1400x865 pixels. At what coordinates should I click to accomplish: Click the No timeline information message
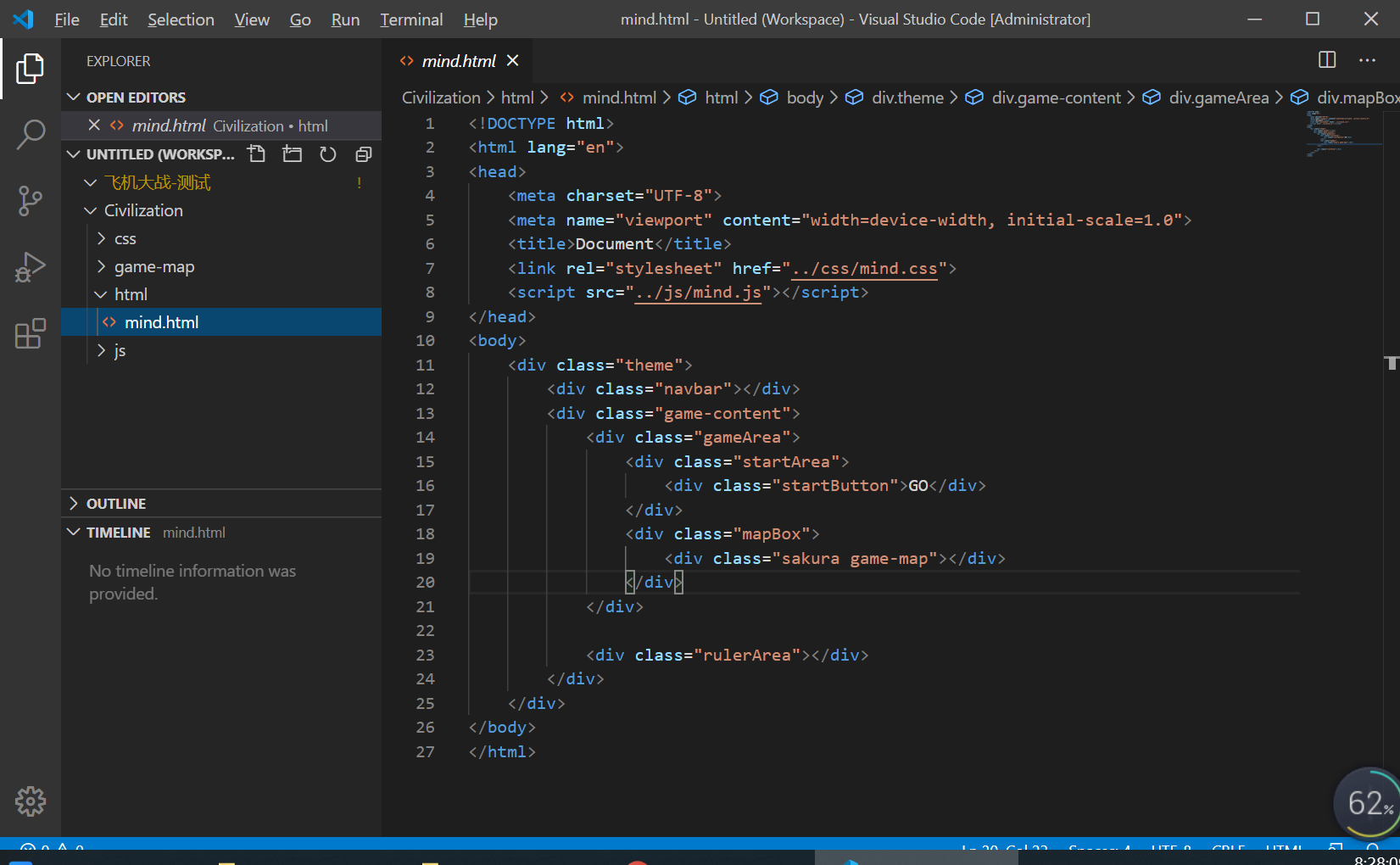coord(192,582)
